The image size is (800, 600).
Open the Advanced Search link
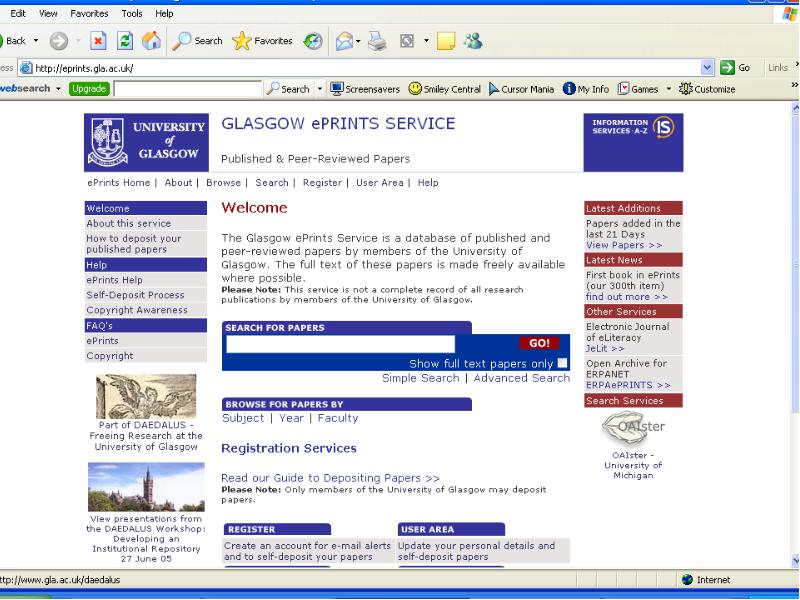click(x=521, y=378)
